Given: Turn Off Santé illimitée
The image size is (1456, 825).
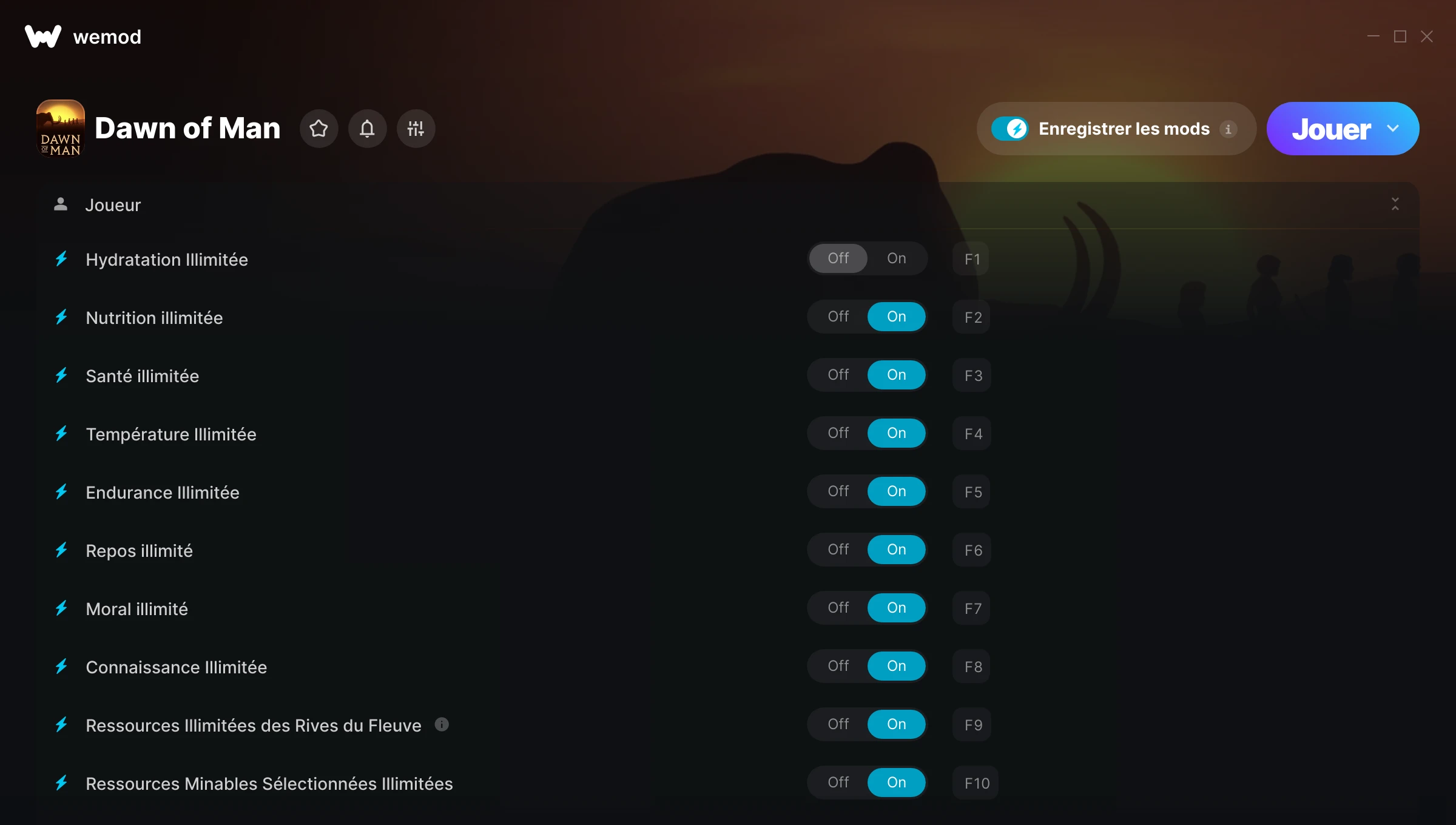Looking at the screenshot, I should click(x=838, y=375).
